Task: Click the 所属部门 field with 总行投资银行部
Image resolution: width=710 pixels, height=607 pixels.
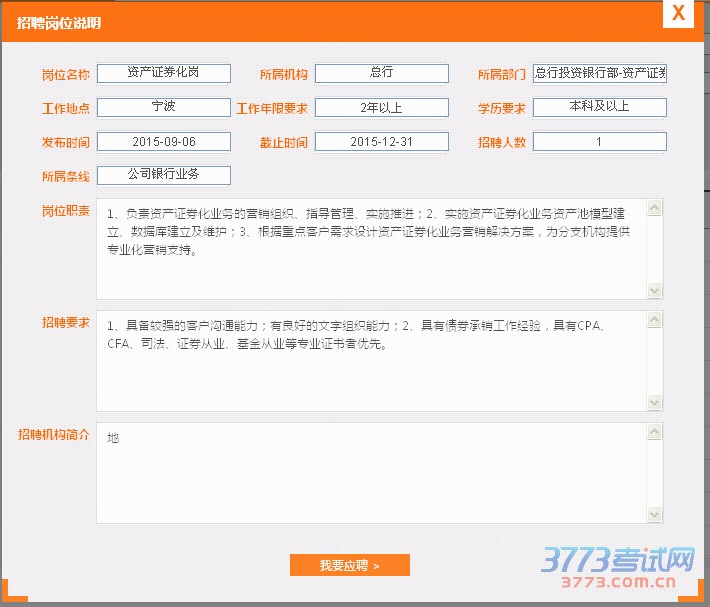Action: click(x=599, y=73)
